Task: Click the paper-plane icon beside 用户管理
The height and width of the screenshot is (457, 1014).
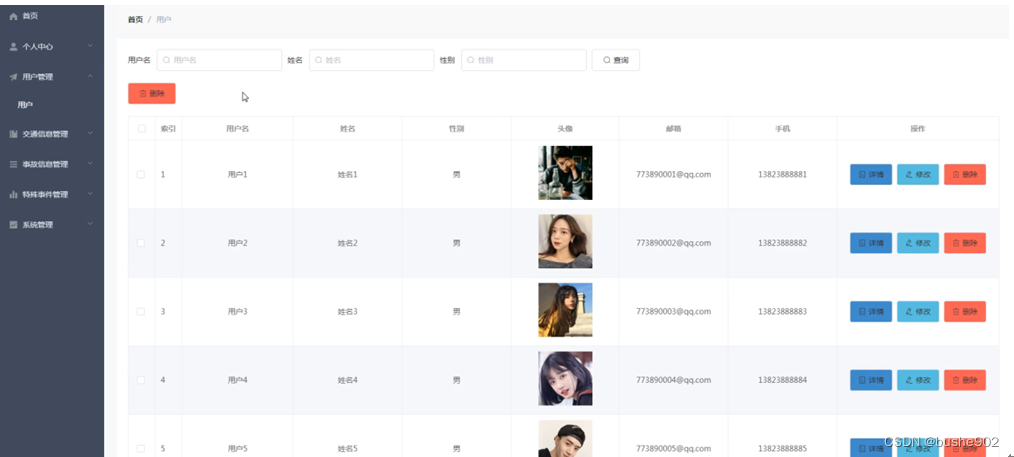Action: pos(13,77)
